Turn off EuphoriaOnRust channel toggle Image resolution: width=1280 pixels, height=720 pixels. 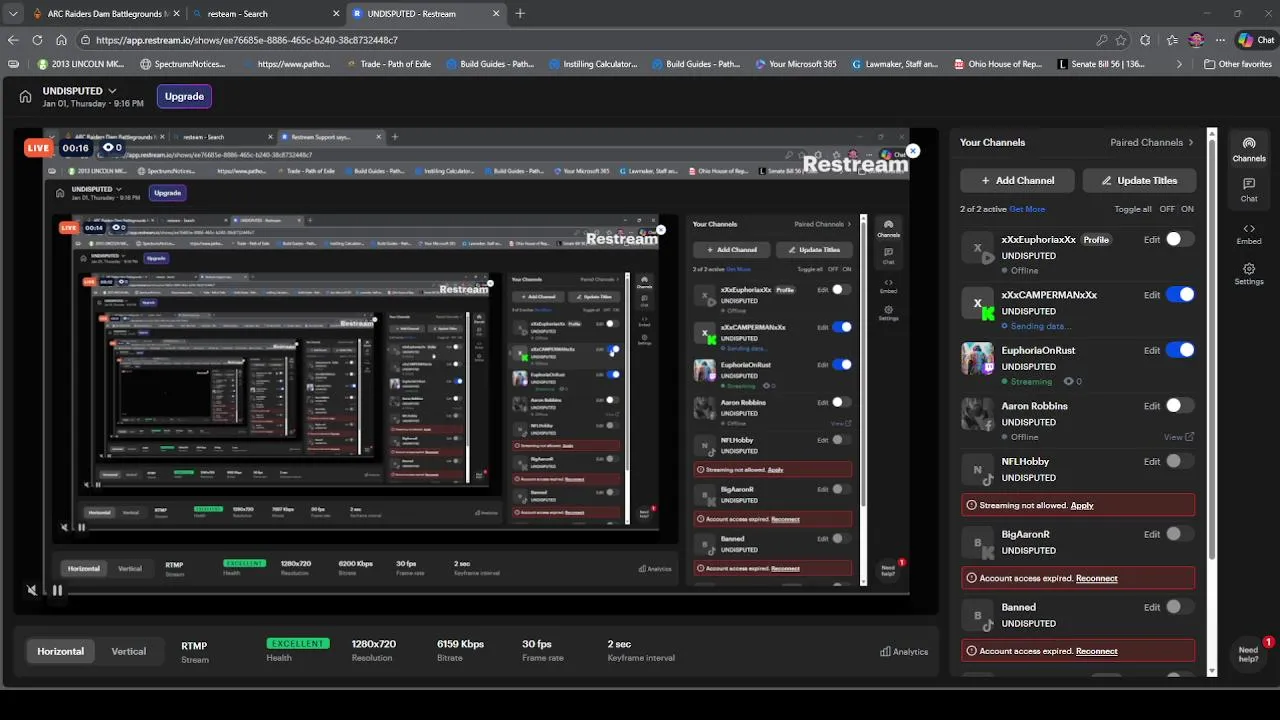pos(1180,350)
